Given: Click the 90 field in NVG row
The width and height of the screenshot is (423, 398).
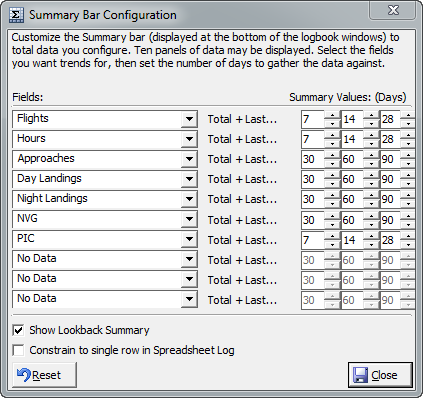Looking at the screenshot, I should pos(390,220).
